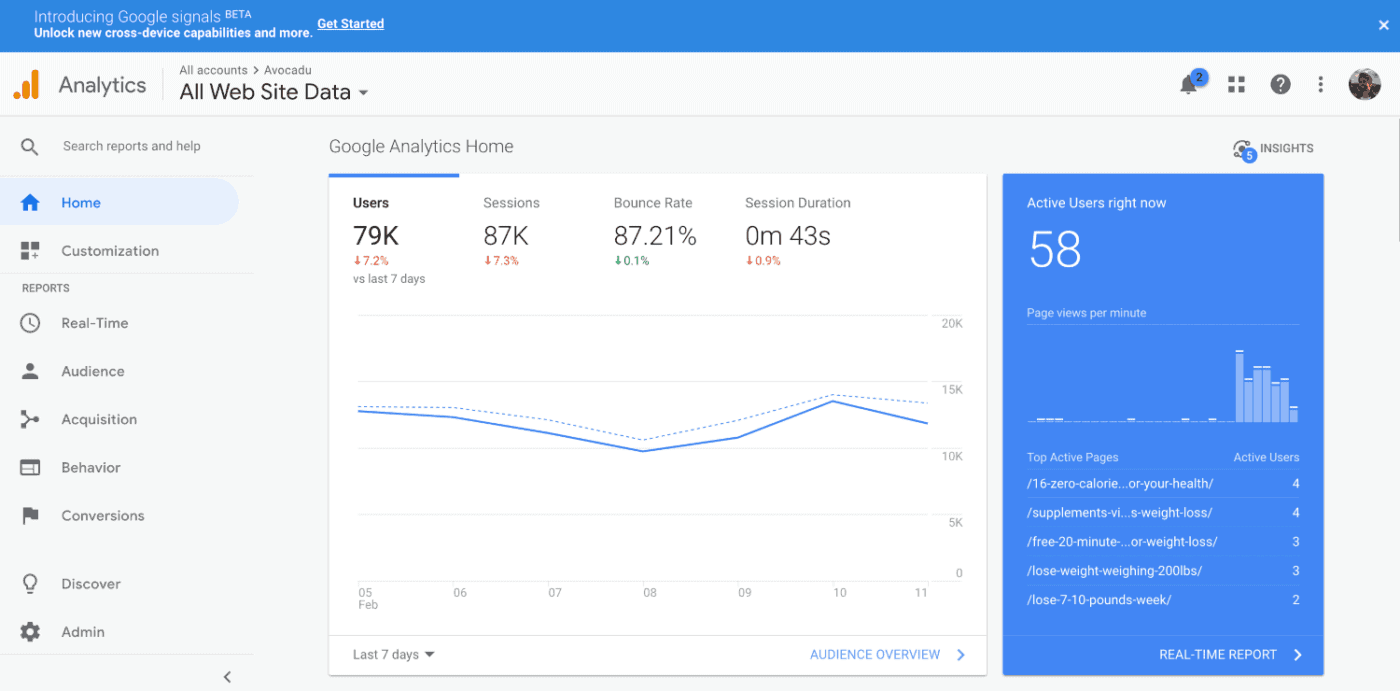Open the Acquisition report icon
This screenshot has height=691, width=1400.
(x=100, y=419)
